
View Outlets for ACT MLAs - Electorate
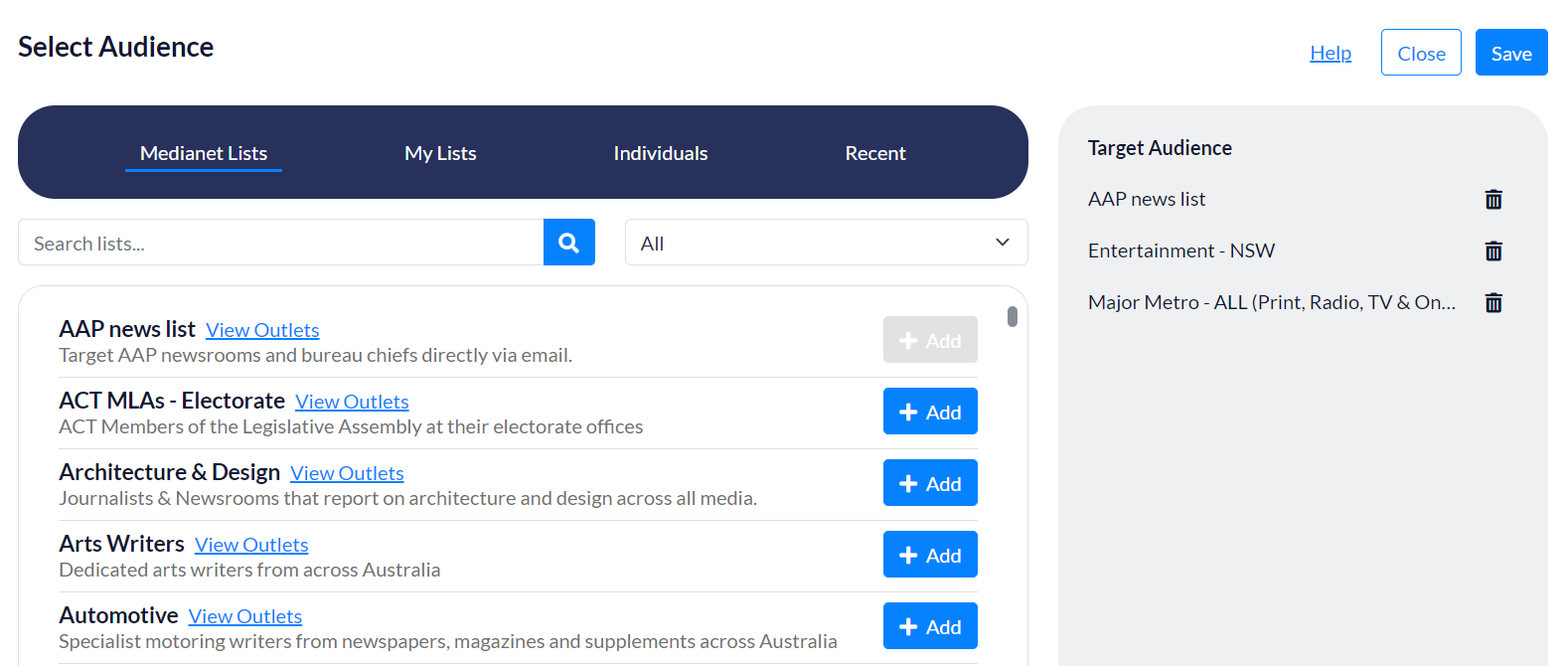pos(352,402)
